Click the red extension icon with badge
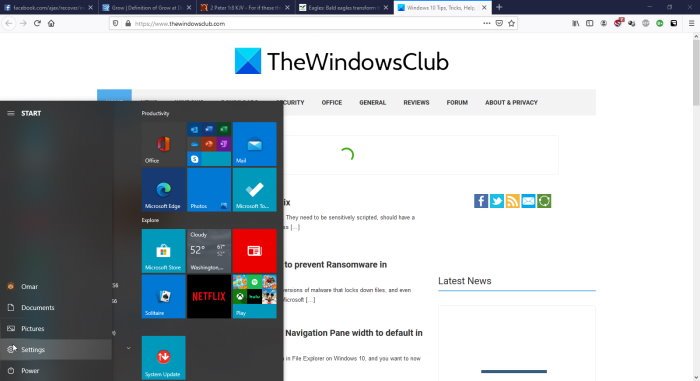The width and height of the screenshot is (700, 381). [618, 23]
